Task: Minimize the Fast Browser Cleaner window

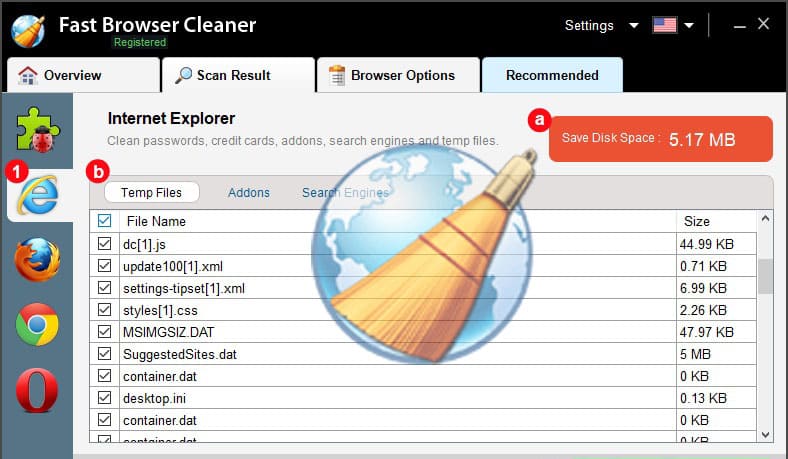Action: pos(739,25)
